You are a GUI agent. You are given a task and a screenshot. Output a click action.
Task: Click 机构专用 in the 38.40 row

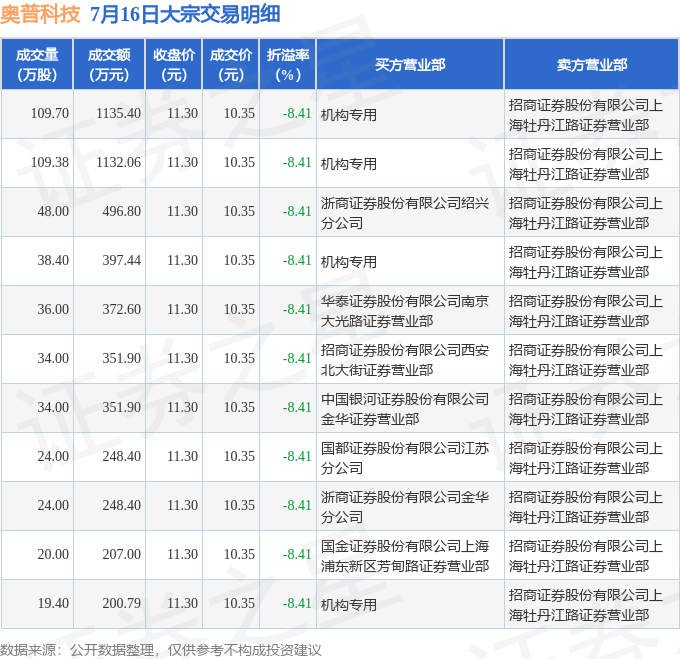349,262
